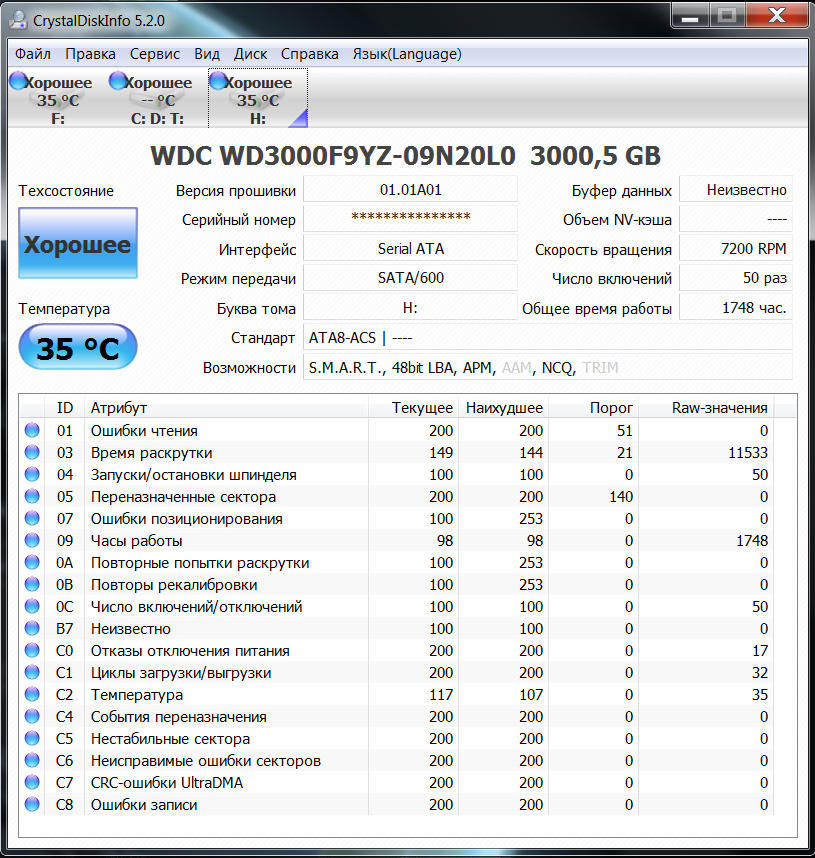Click the status orb for Переназначенные сектора

tap(32, 496)
